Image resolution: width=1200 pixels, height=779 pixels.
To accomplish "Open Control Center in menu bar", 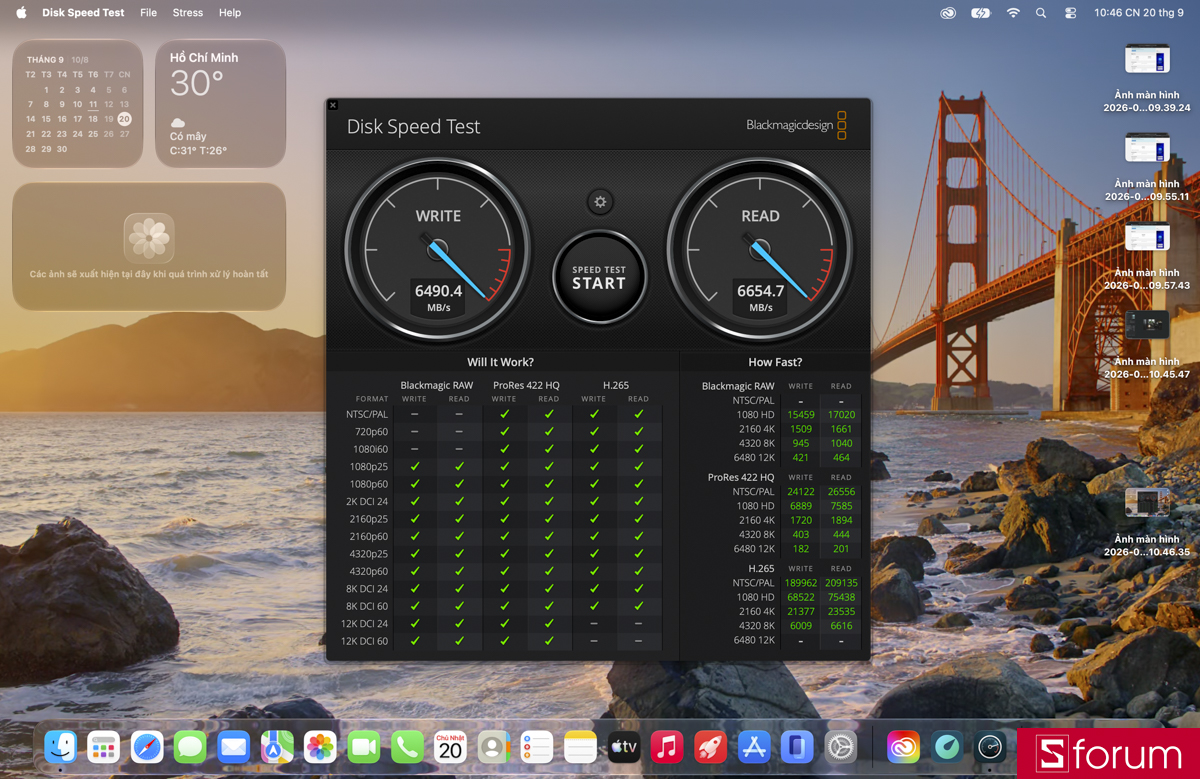I will tap(1070, 13).
